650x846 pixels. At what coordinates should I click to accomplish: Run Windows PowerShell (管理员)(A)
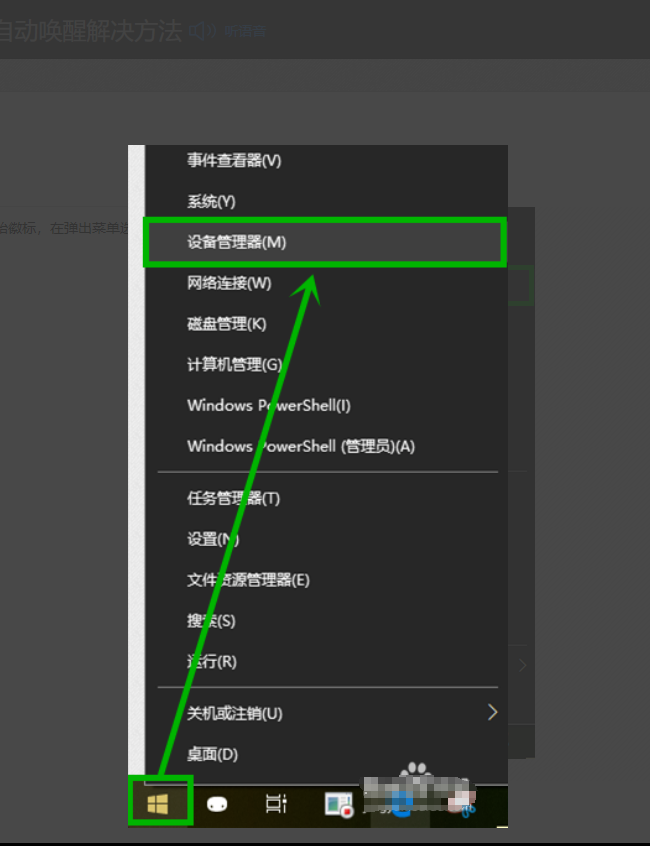[x=300, y=446]
